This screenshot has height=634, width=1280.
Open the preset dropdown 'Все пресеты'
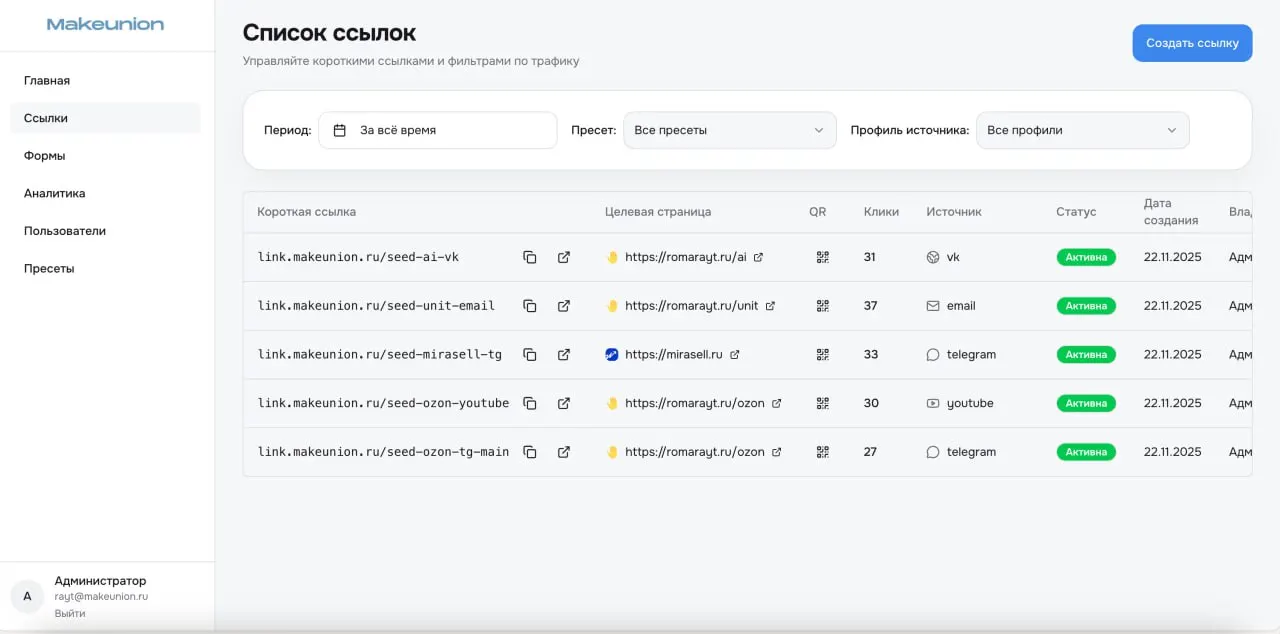pyautogui.click(x=730, y=130)
